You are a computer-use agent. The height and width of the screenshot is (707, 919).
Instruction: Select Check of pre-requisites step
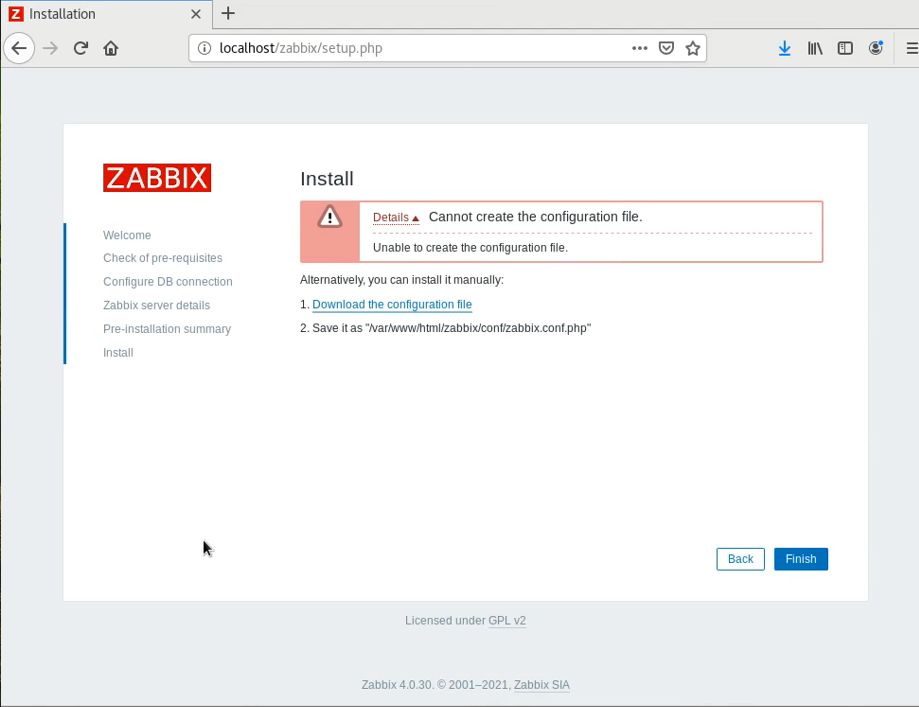163,258
